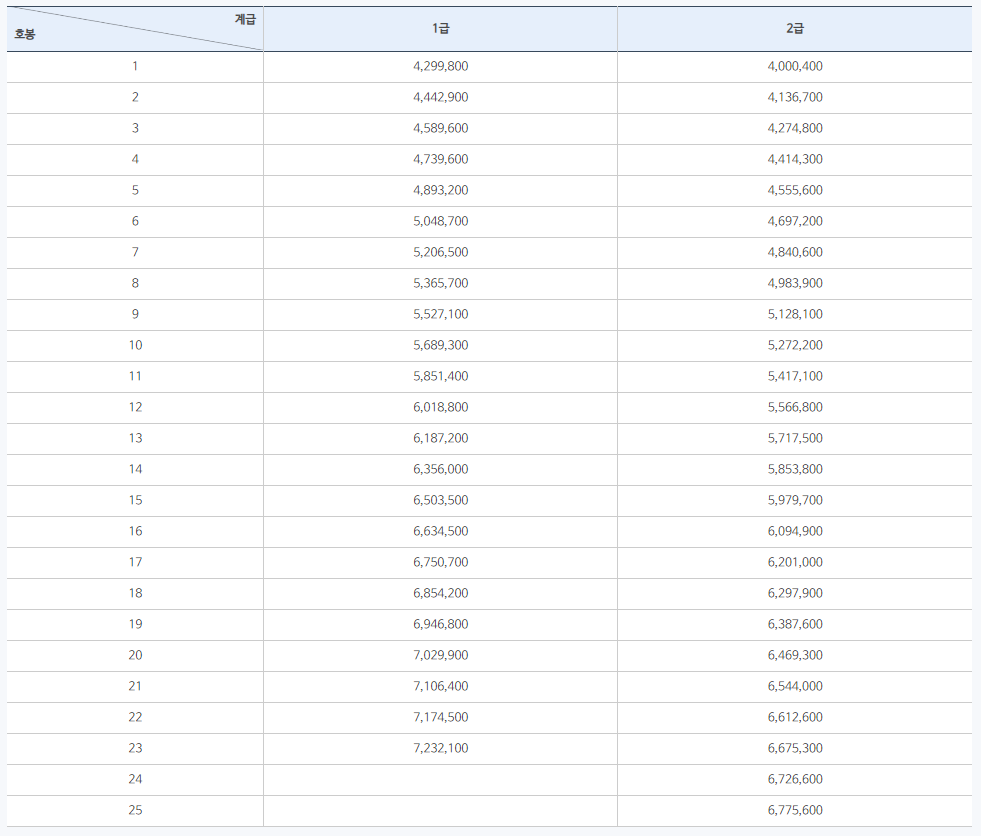Image resolution: width=981 pixels, height=836 pixels.
Task: Select value 4,983,900
Action: tap(795, 283)
